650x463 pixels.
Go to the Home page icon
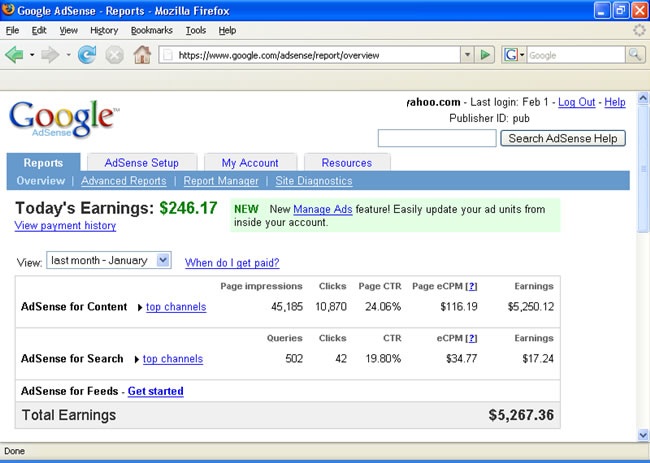pos(142,55)
